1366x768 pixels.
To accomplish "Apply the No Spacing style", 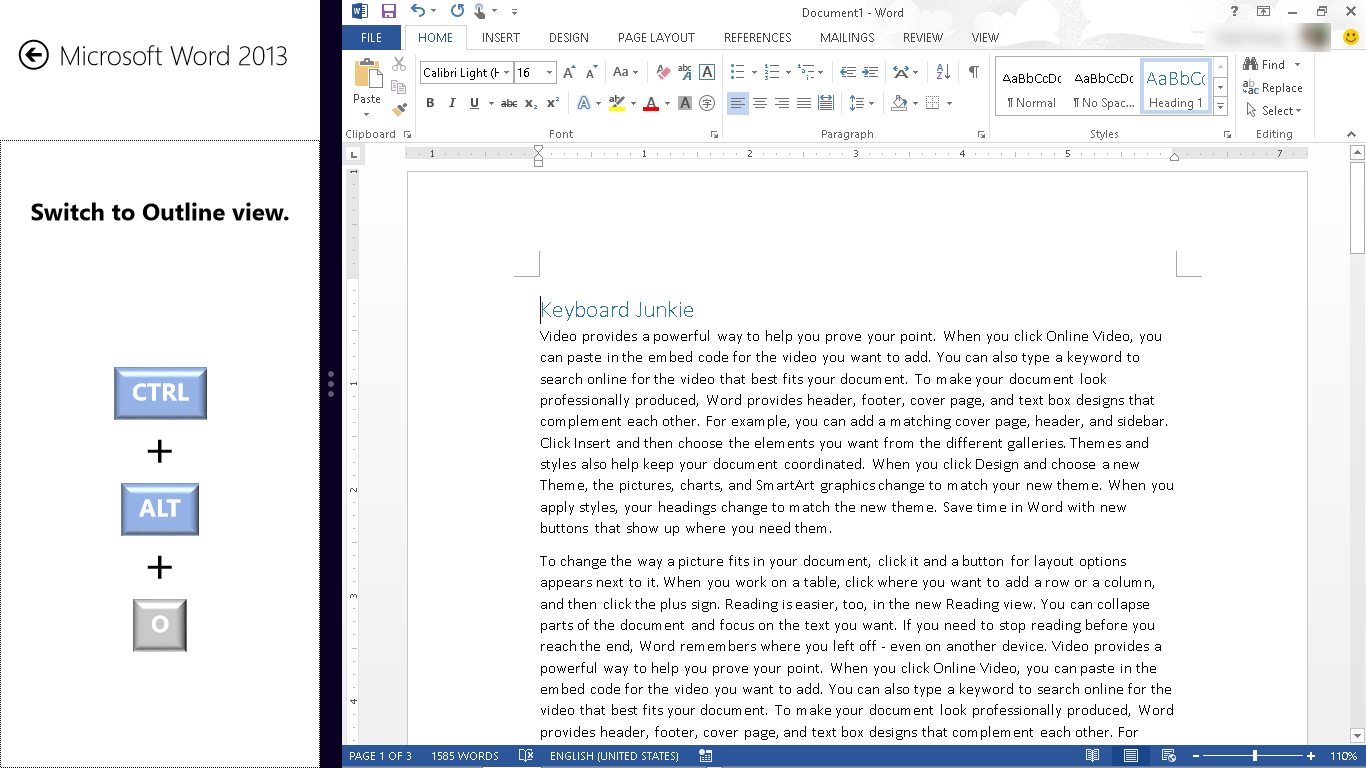I will (1103, 87).
